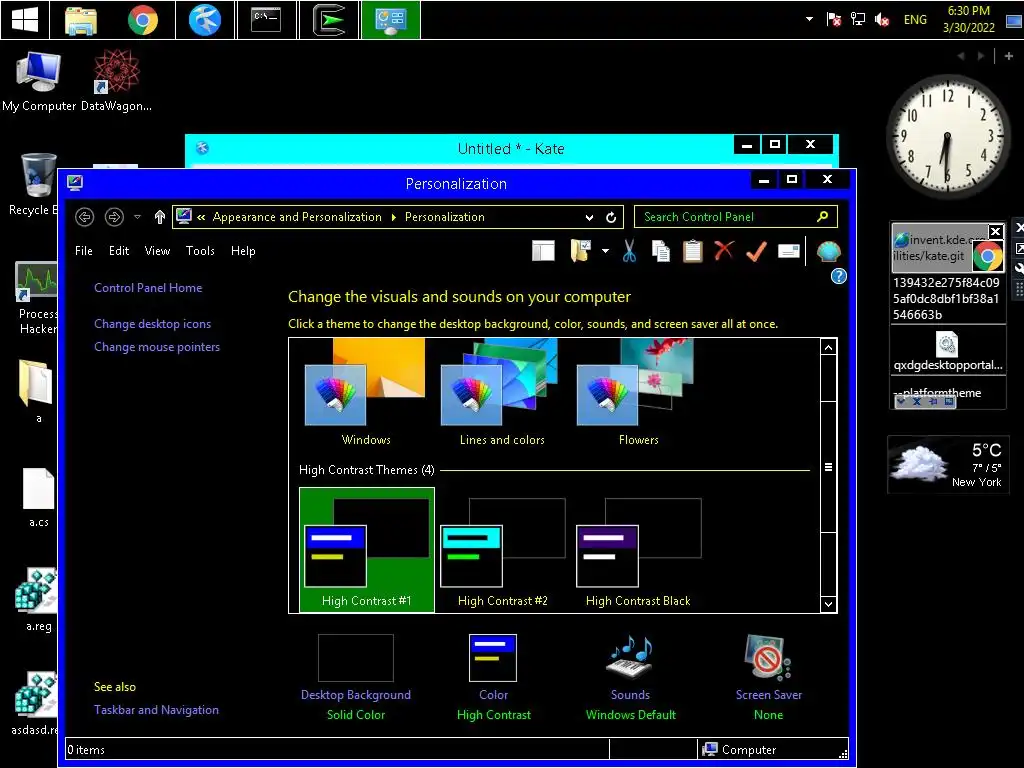
Task: Click the search magnifier icon
Action: (x=823, y=216)
